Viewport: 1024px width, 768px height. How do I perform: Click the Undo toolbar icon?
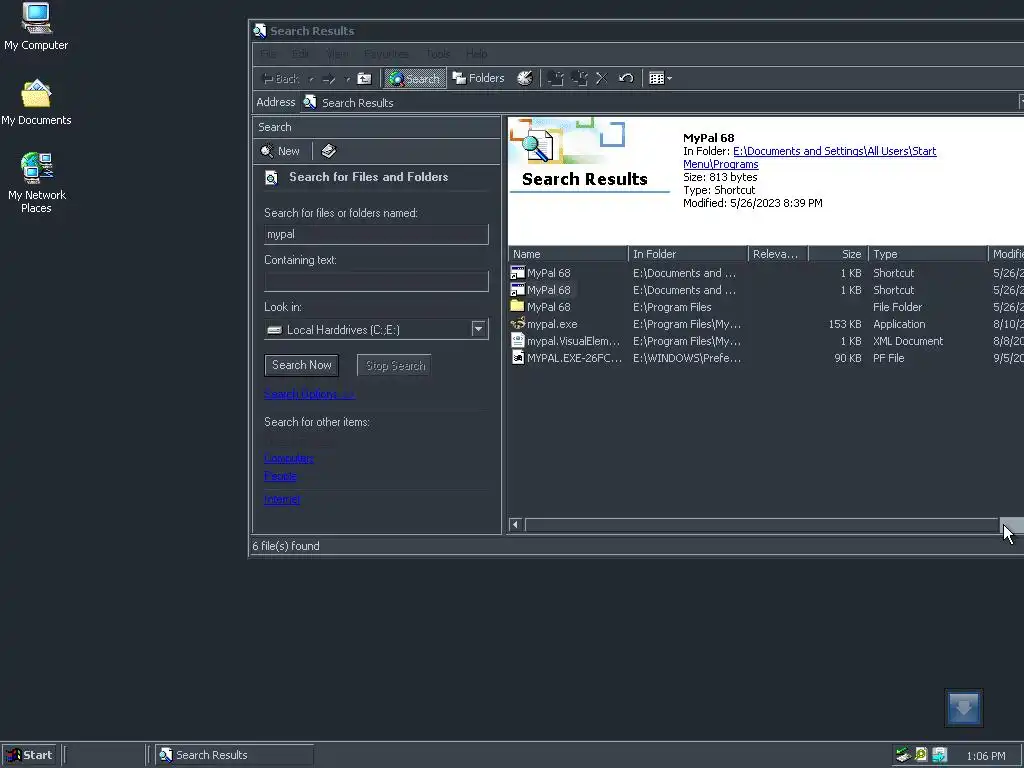(x=626, y=78)
